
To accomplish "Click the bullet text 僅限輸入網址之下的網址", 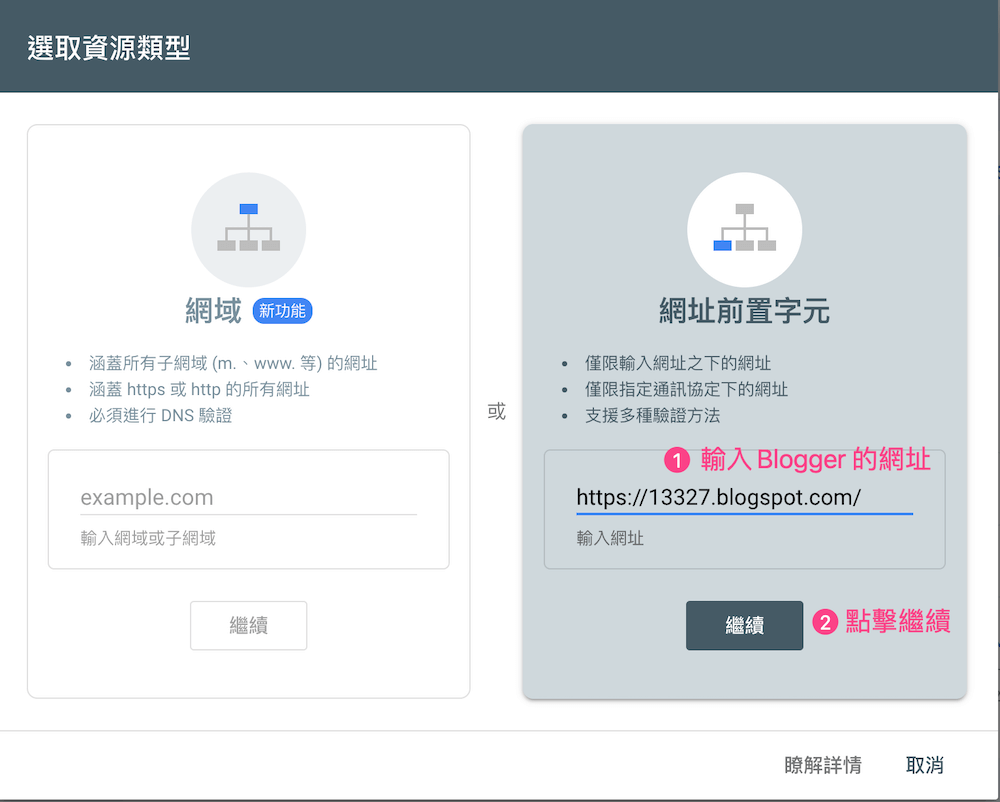I will pos(678,363).
